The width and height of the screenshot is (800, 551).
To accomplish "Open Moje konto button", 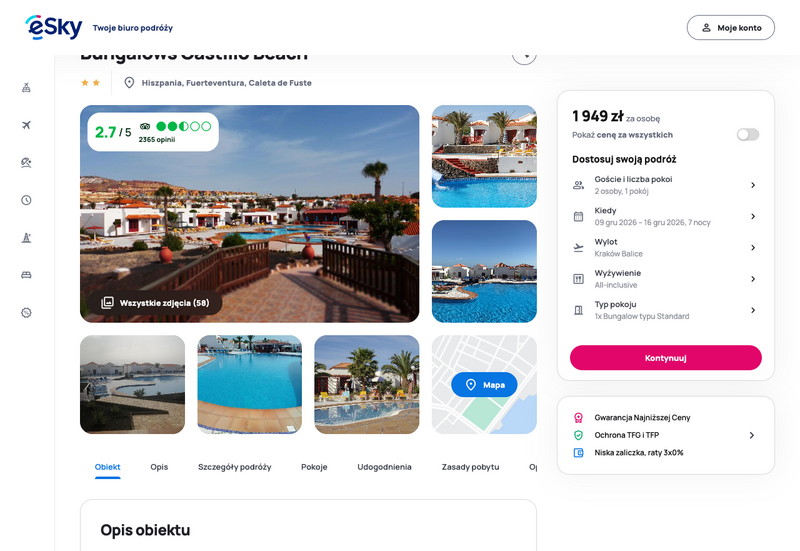I will [731, 28].
